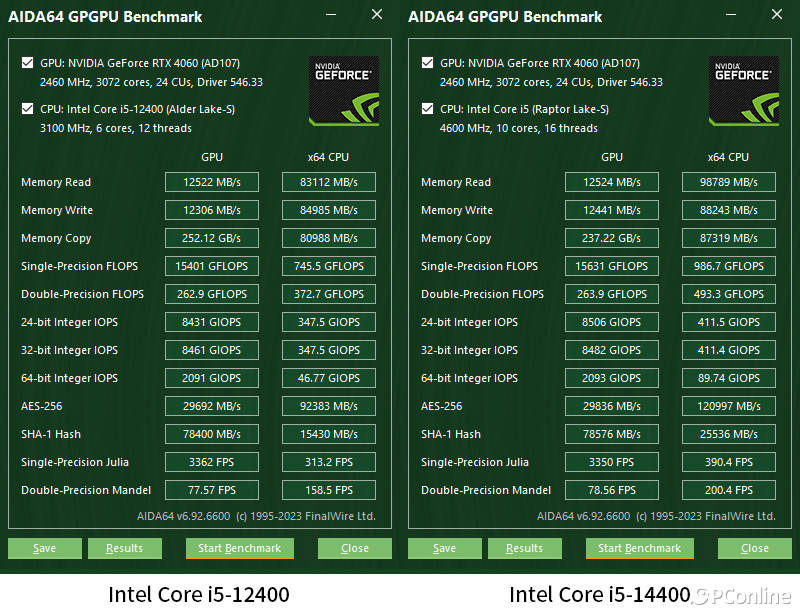Click 3362 FPS Julia GPU result
This screenshot has width=800, height=613.
pyautogui.click(x=212, y=462)
